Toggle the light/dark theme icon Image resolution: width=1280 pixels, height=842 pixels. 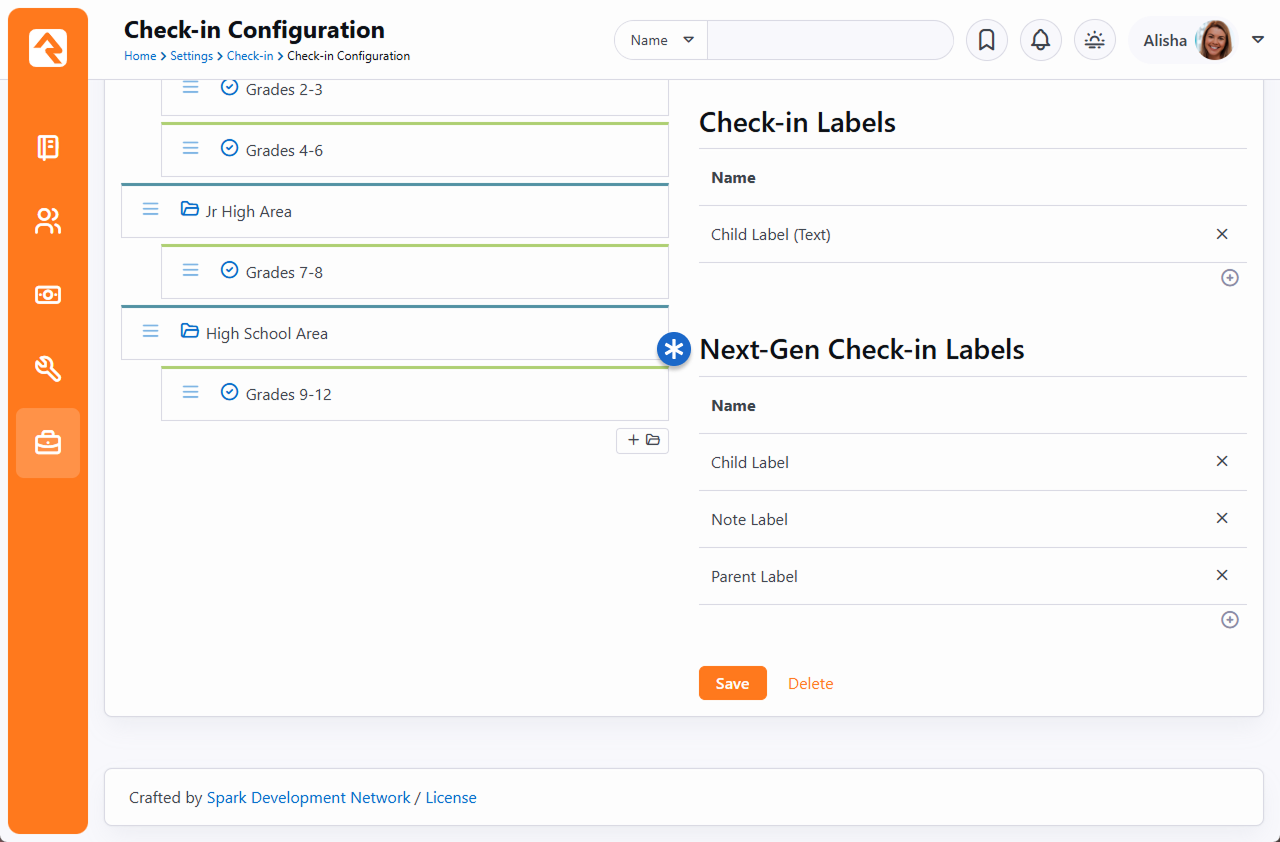tap(1094, 40)
